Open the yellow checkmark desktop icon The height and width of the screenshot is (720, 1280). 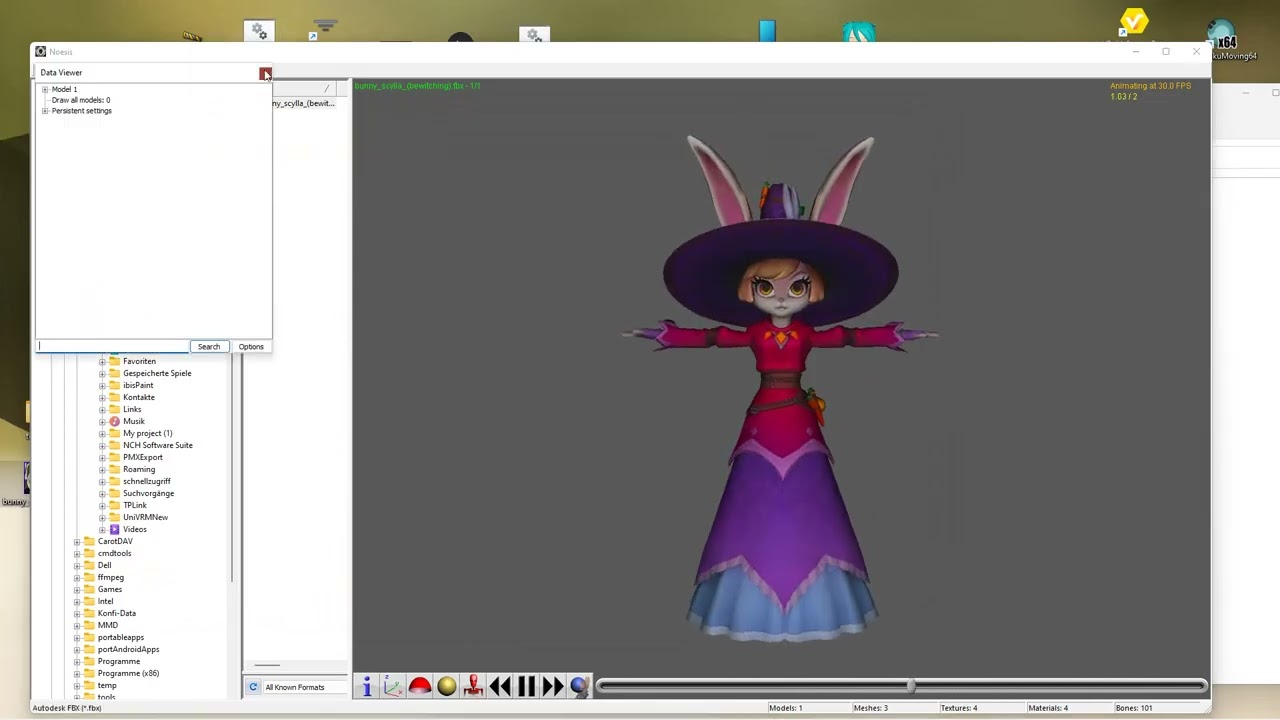click(1134, 22)
